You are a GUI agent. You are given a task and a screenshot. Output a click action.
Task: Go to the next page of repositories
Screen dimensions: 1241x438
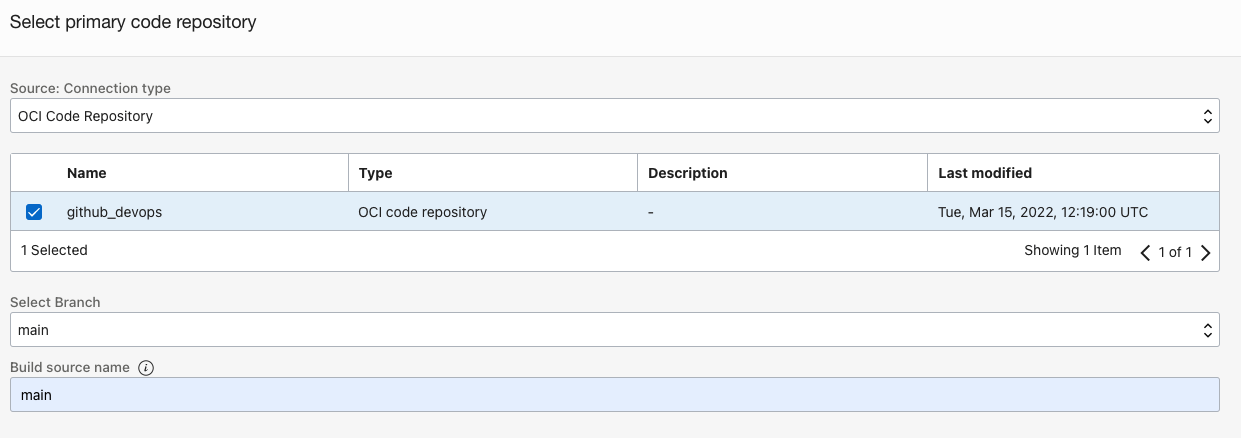click(x=1205, y=253)
